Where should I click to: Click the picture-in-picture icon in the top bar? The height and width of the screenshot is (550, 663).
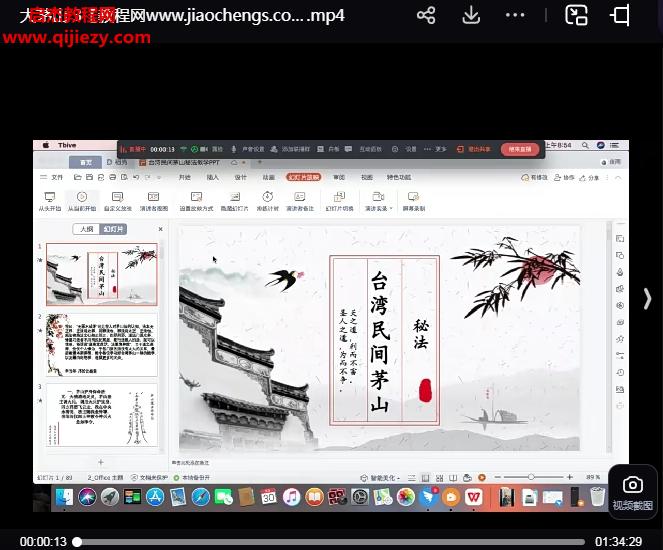[576, 15]
